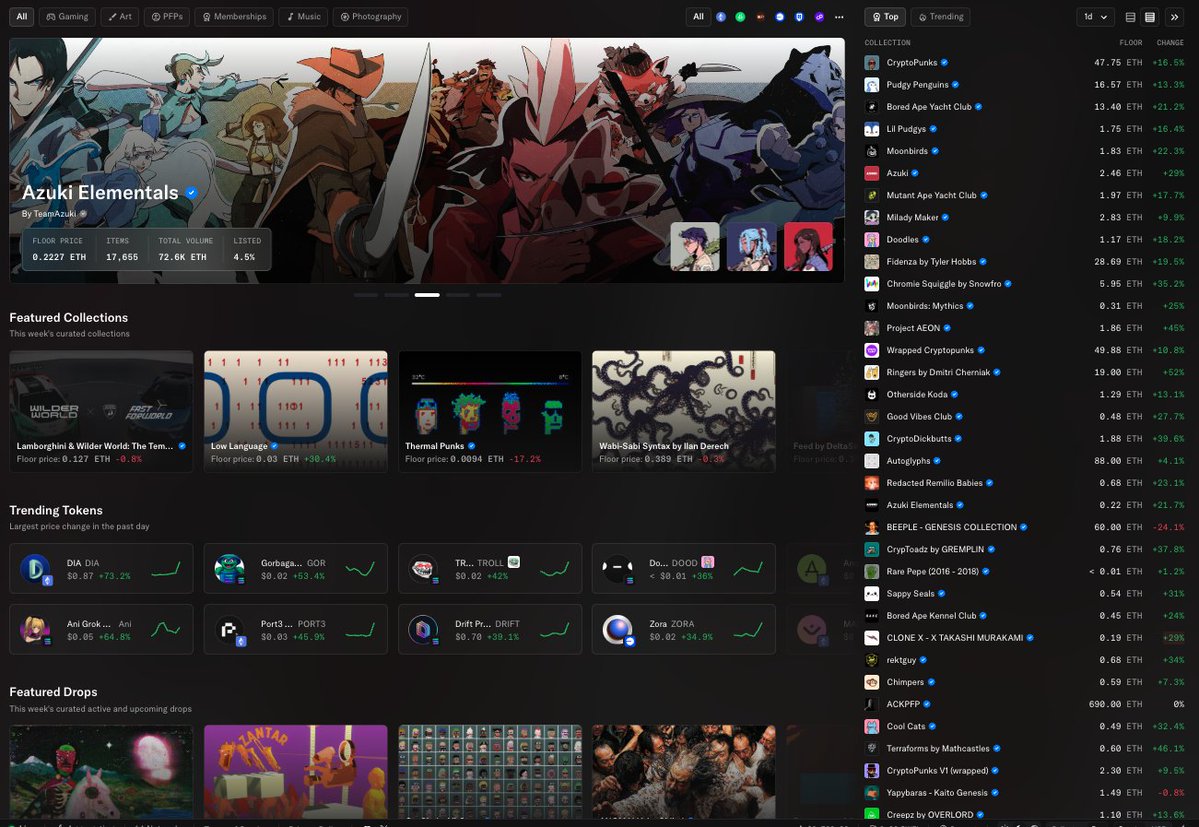Go to fourth hero carousel slide indicator

(x=458, y=295)
